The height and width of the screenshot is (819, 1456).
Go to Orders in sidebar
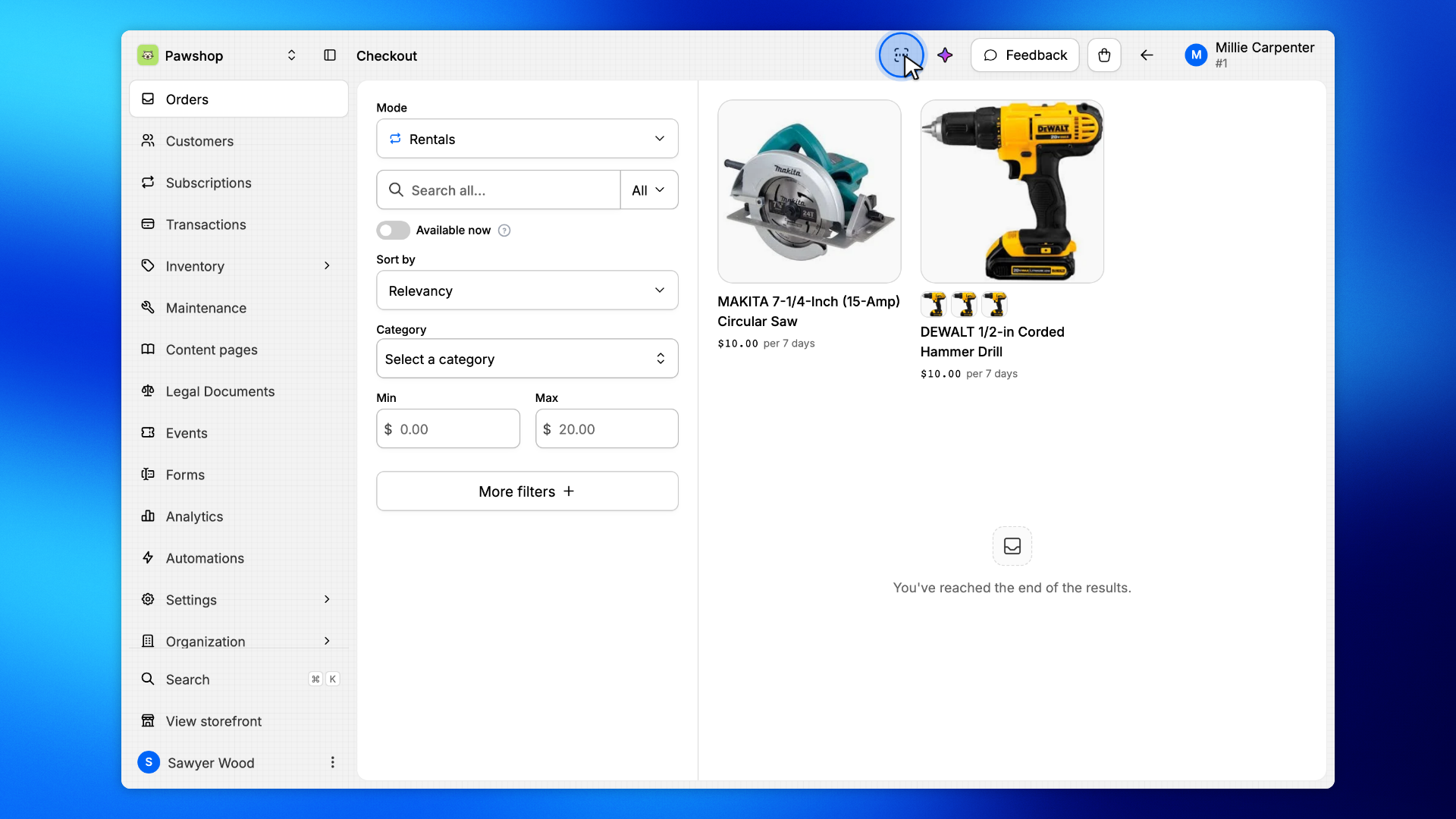[238, 99]
